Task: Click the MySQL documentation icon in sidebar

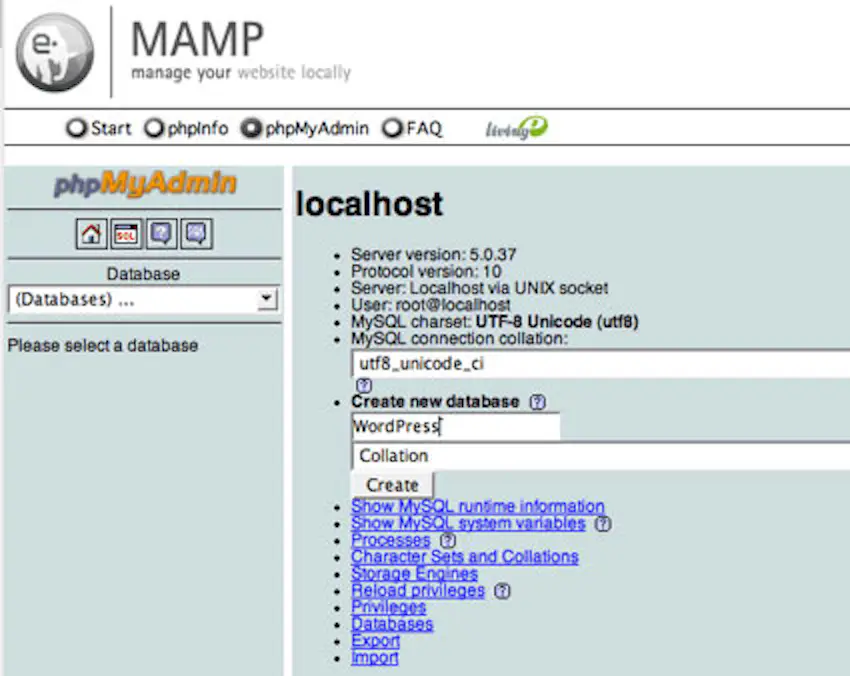Action: tap(197, 235)
